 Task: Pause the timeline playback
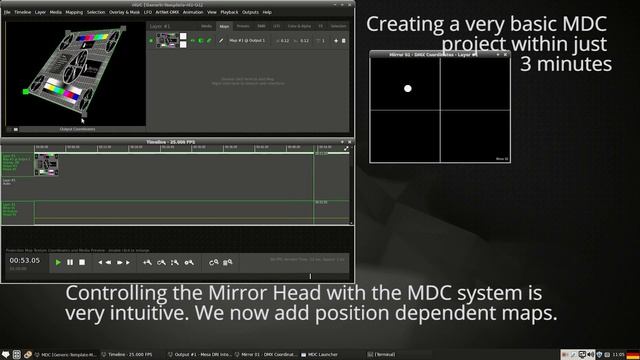(x=70, y=262)
